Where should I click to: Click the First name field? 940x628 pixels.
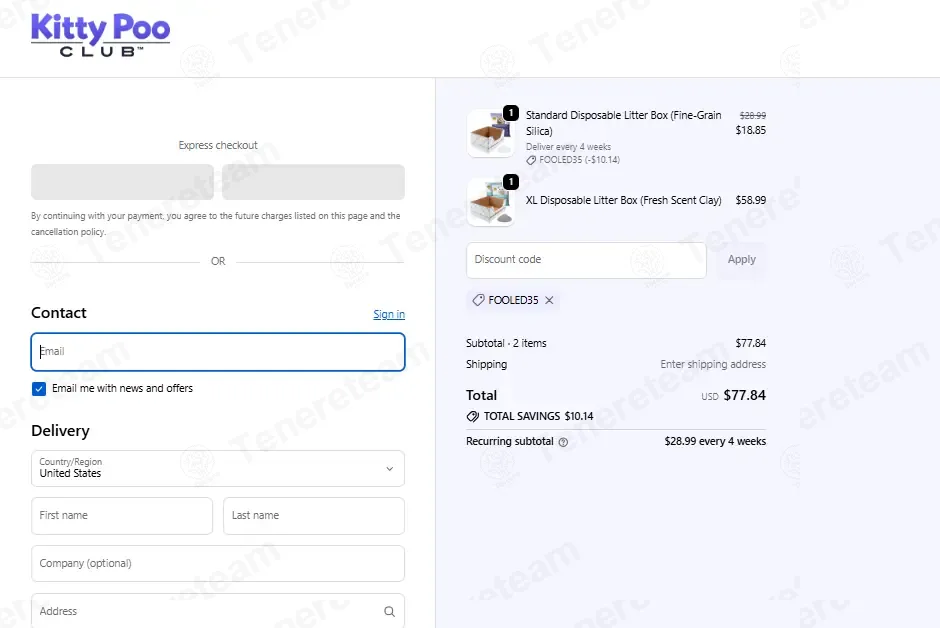pyautogui.click(x=122, y=515)
